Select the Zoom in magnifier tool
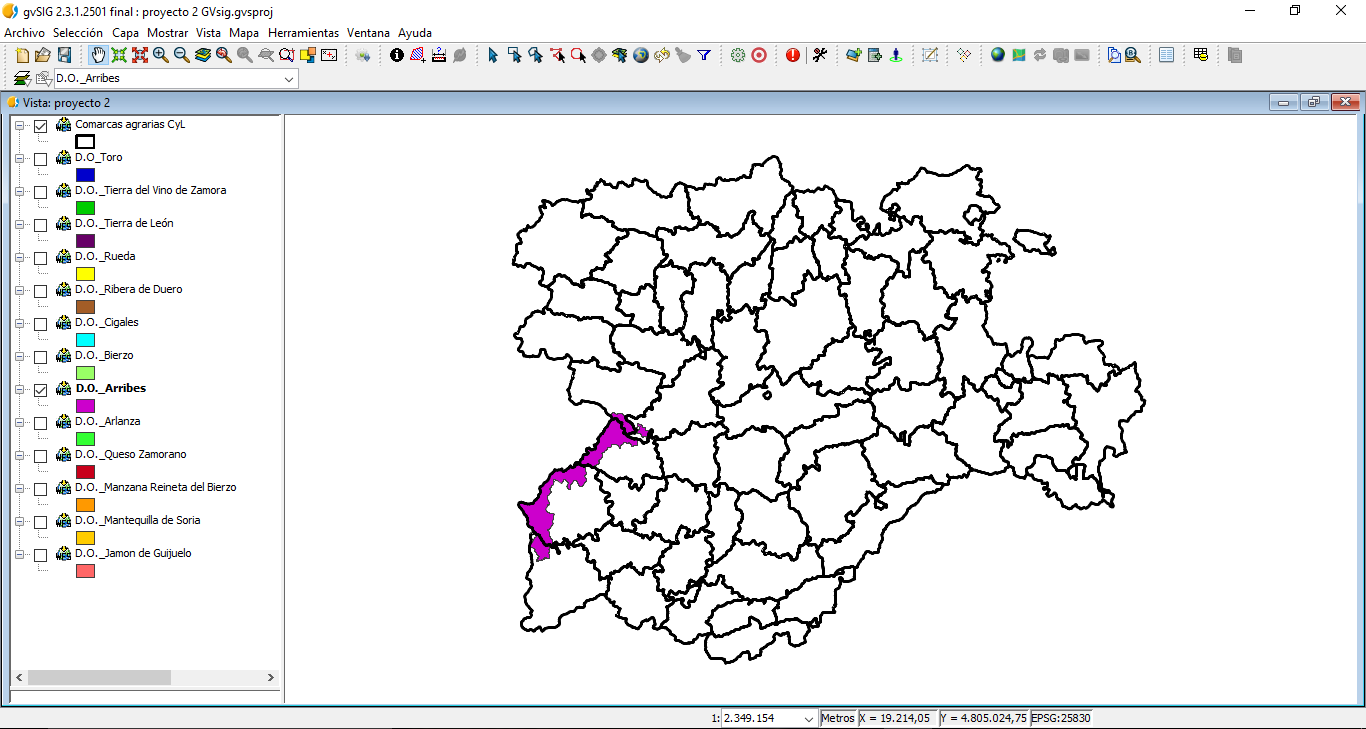Viewport: 1366px width, 729px height. pos(161,55)
